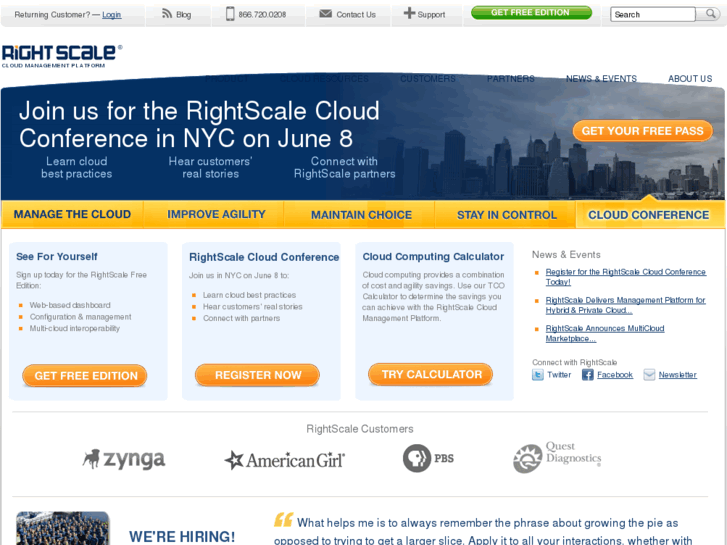Open the NEWS & EVENTS menu

(601, 79)
